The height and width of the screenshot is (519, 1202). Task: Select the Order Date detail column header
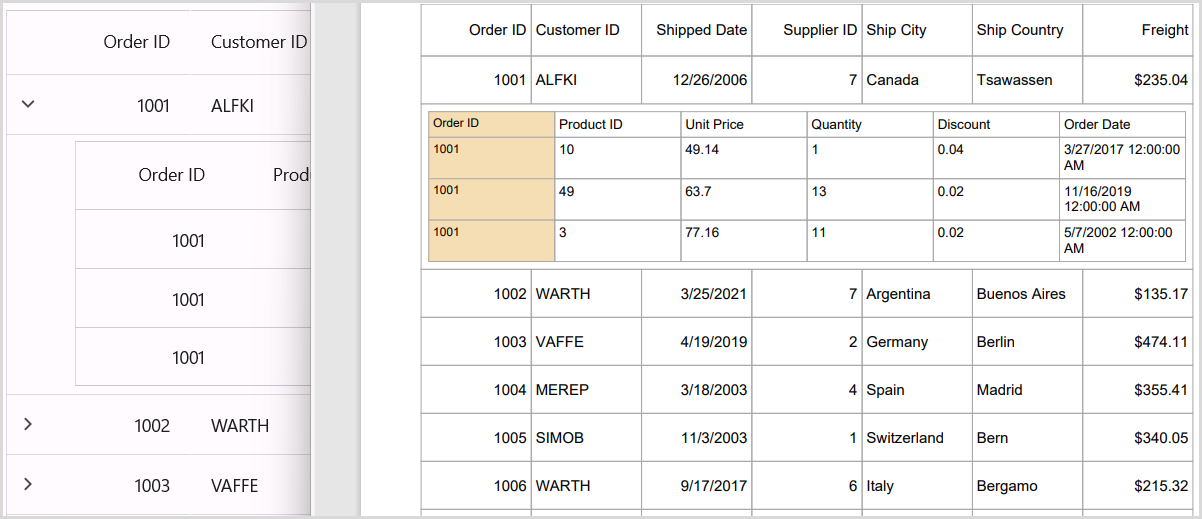pyautogui.click(x=1097, y=125)
